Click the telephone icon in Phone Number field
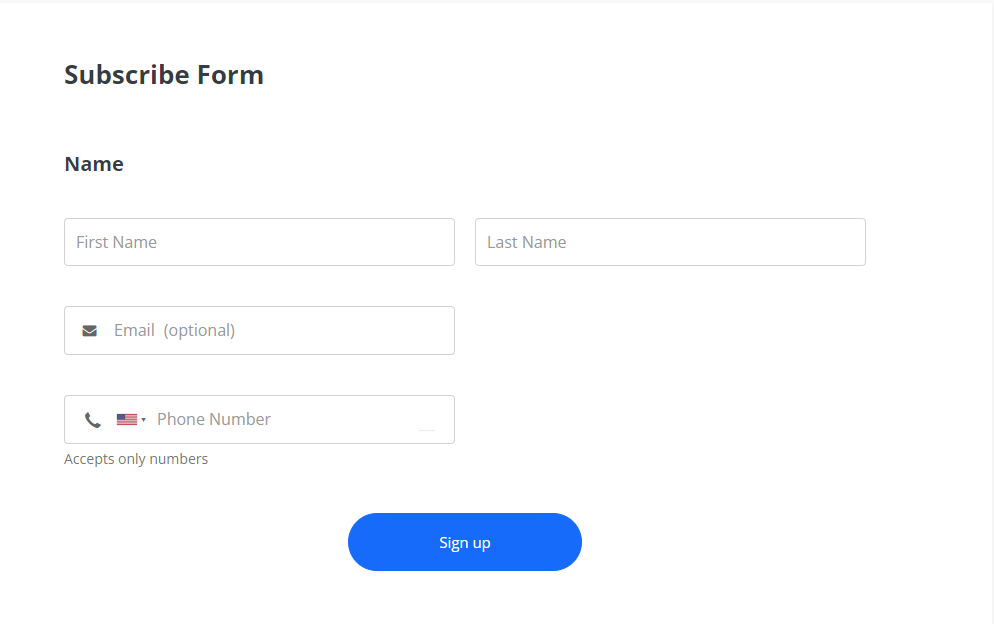Viewport: 994px width, 624px height. click(x=93, y=419)
